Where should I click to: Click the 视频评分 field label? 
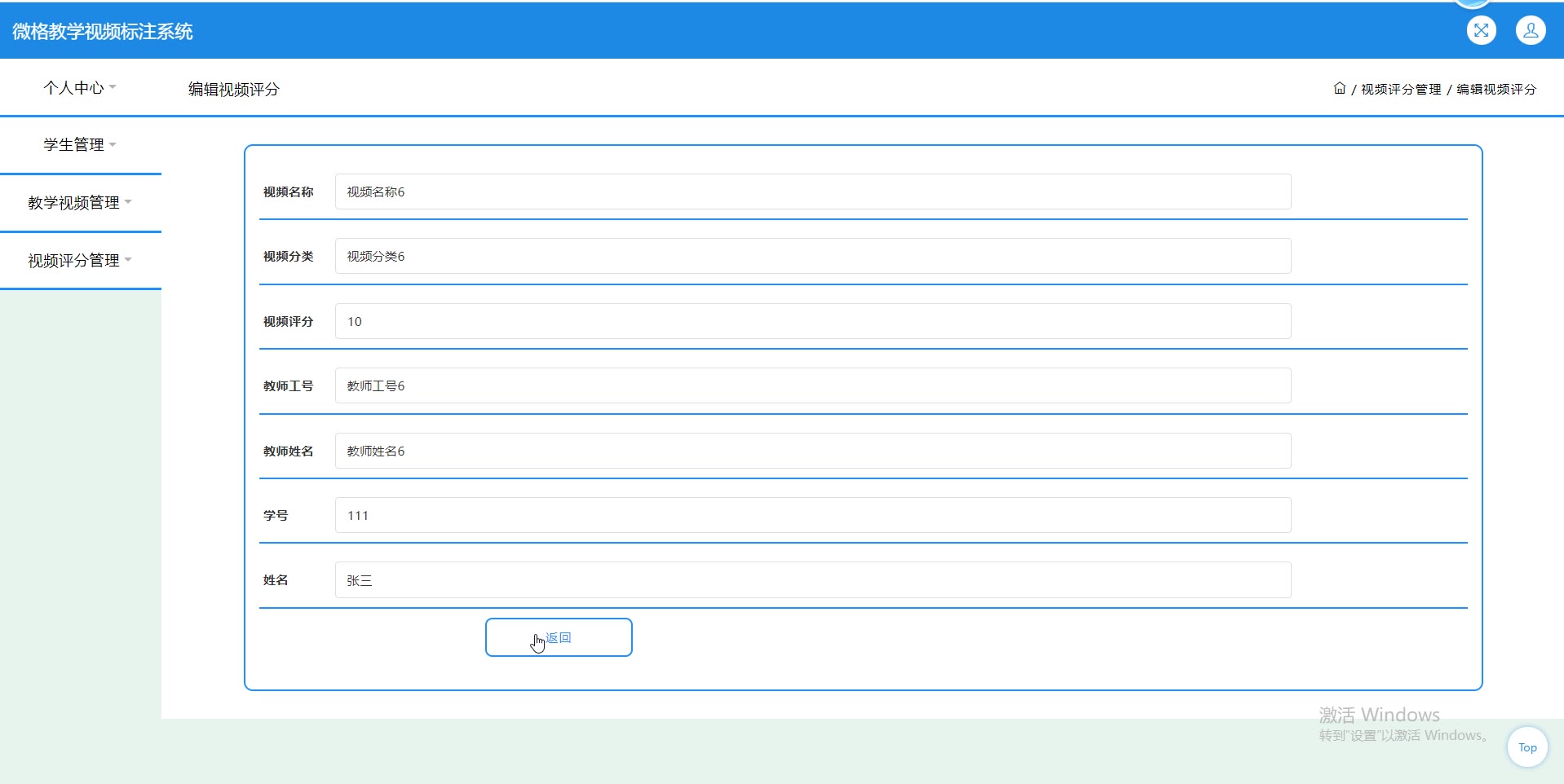(288, 322)
